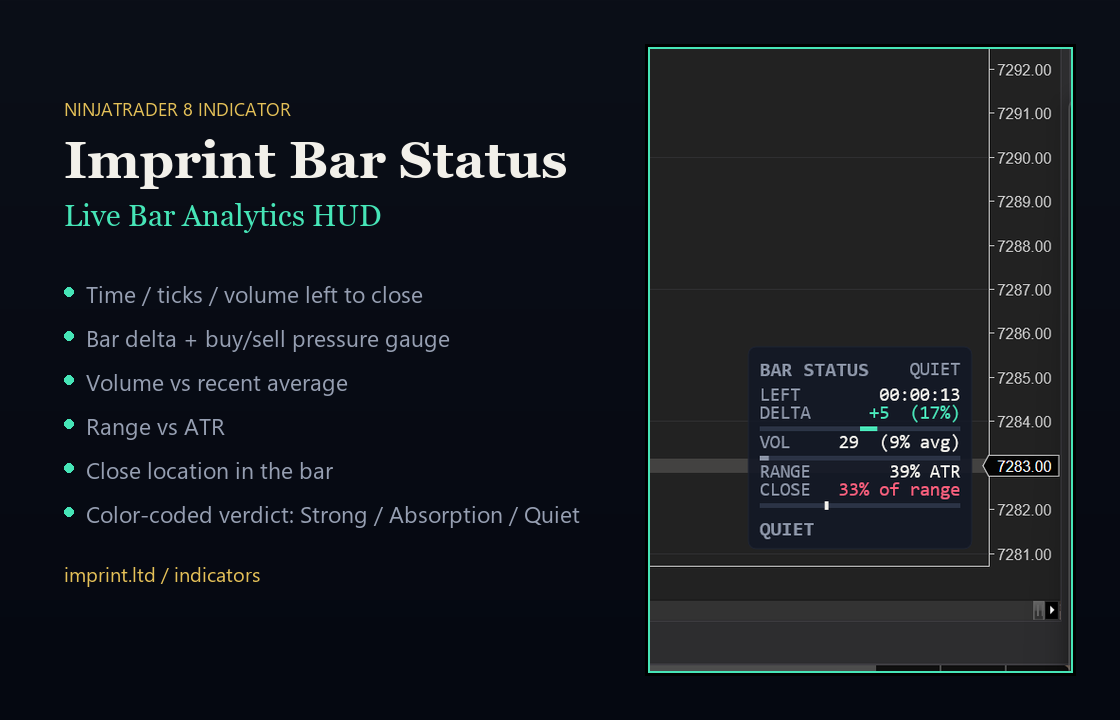Click QUIET label beside BAR STATUS header

click(934, 370)
